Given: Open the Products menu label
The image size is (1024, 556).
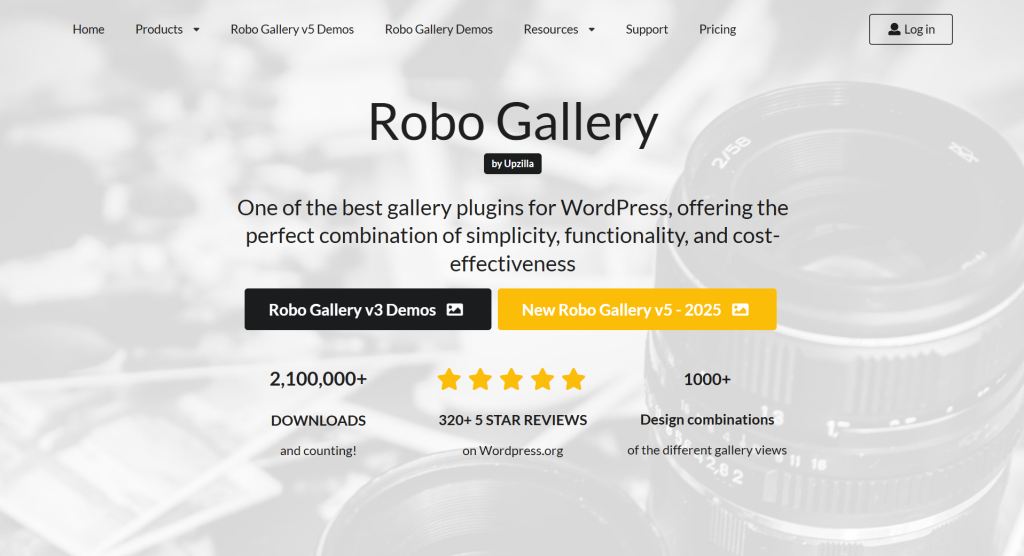Looking at the screenshot, I should click(x=159, y=29).
